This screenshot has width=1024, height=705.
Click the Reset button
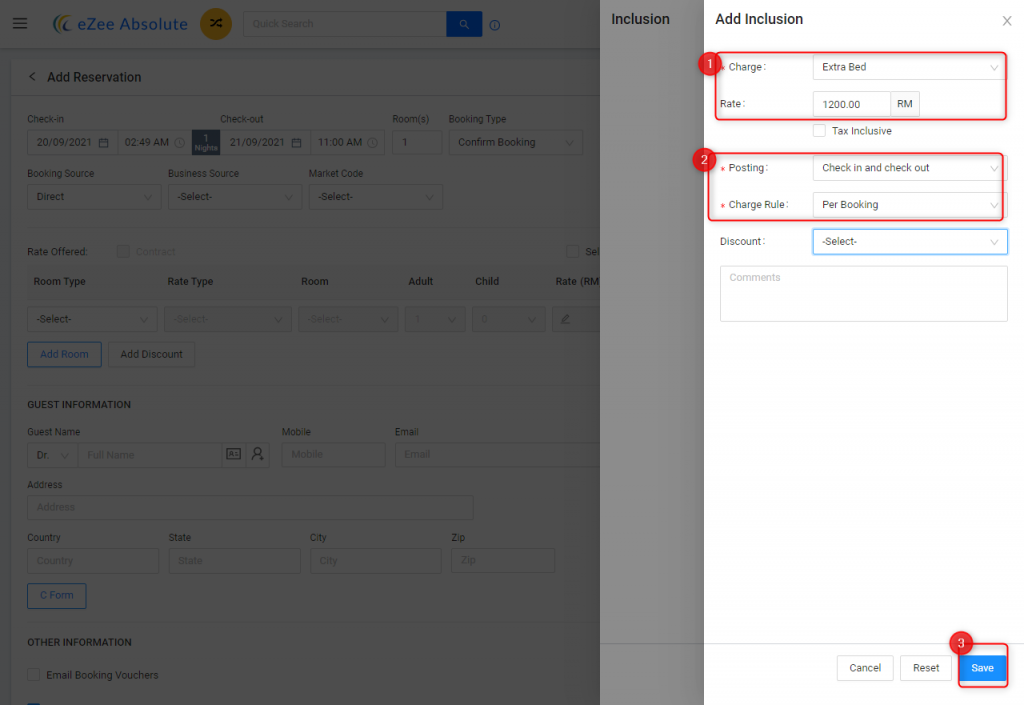click(x=925, y=668)
